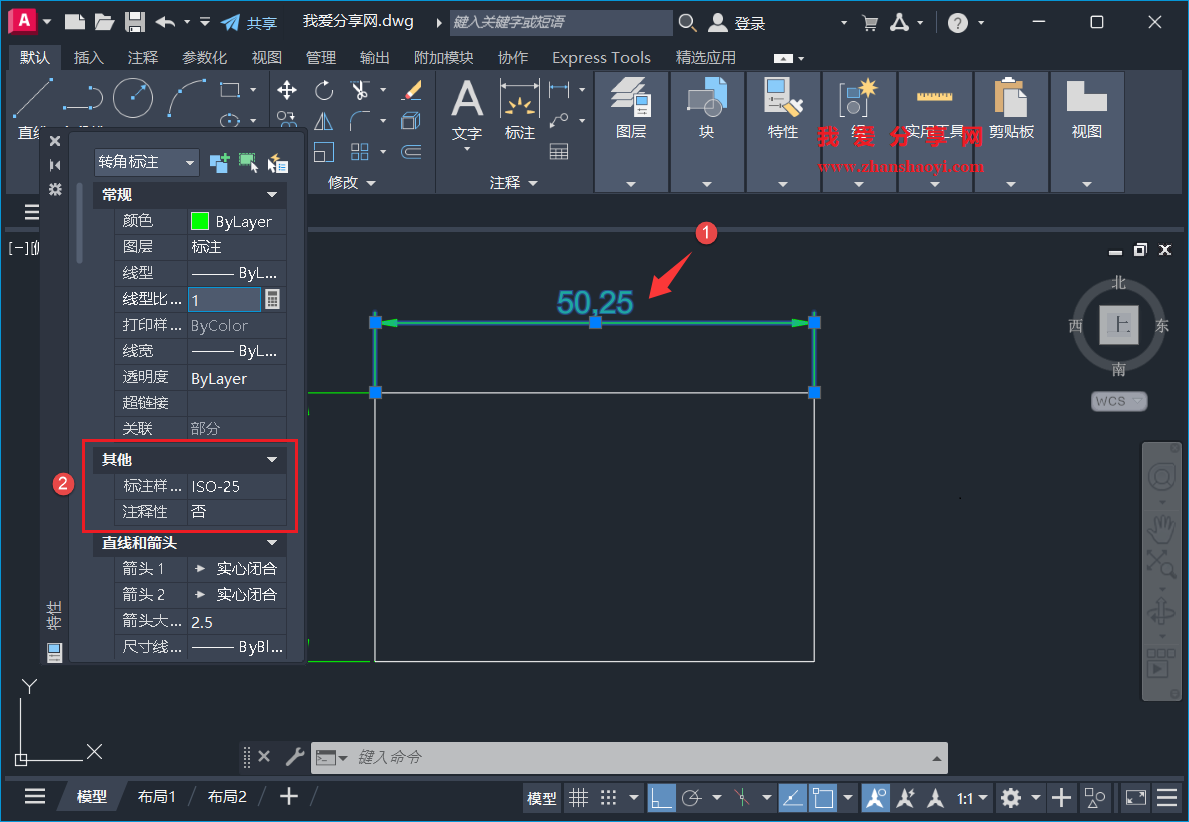Click Select Objects icon in properties palette
1189x822 pixels.
click(x=248, y=162)
